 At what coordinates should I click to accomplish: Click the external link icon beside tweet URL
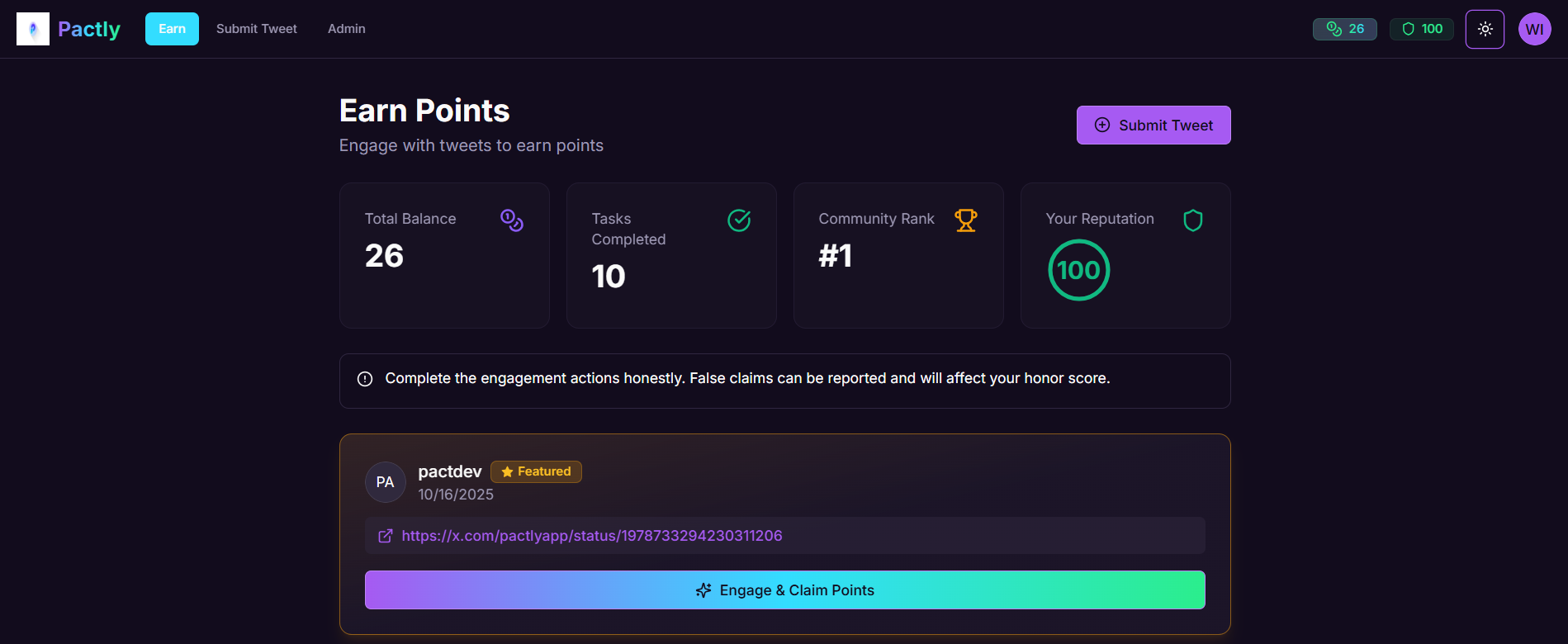(x=386, y=536)
